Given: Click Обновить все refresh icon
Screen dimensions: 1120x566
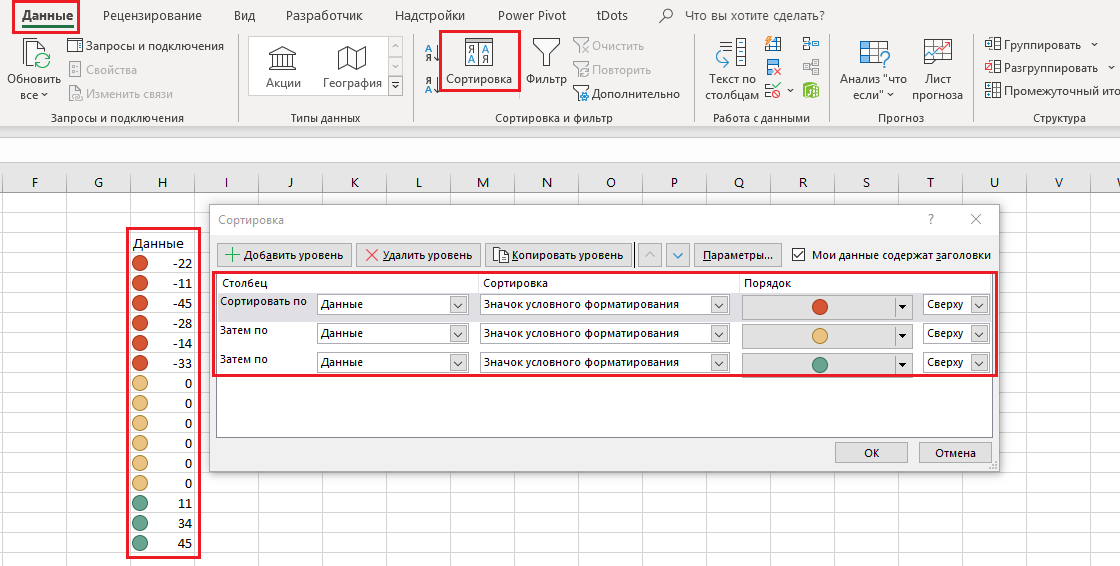Looking at the screenshot, I should (36, 52).
